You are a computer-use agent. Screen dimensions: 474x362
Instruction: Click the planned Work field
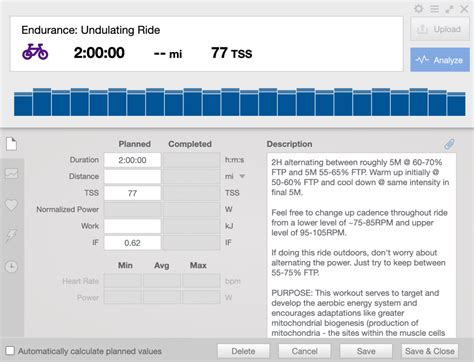tap(132, 226)
